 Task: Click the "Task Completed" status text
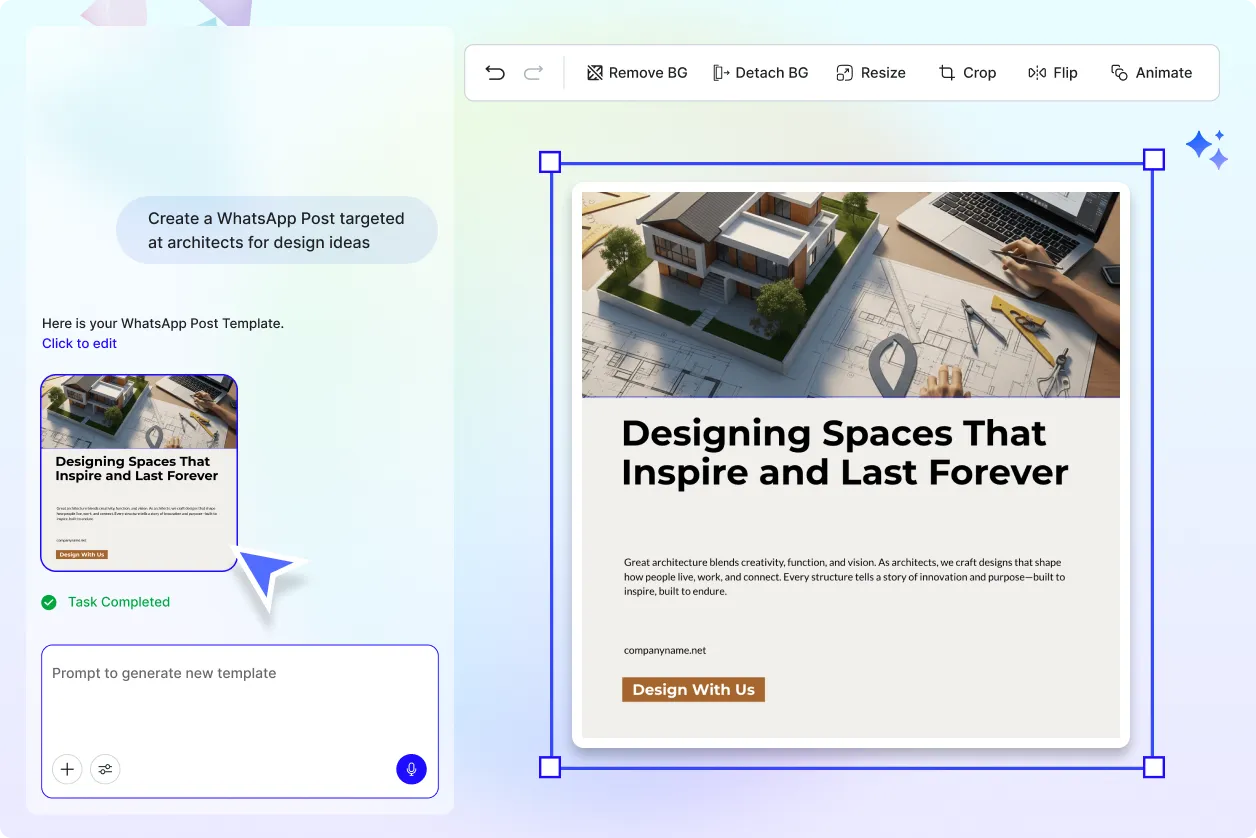pyautogui.click(x=119, y=602)
